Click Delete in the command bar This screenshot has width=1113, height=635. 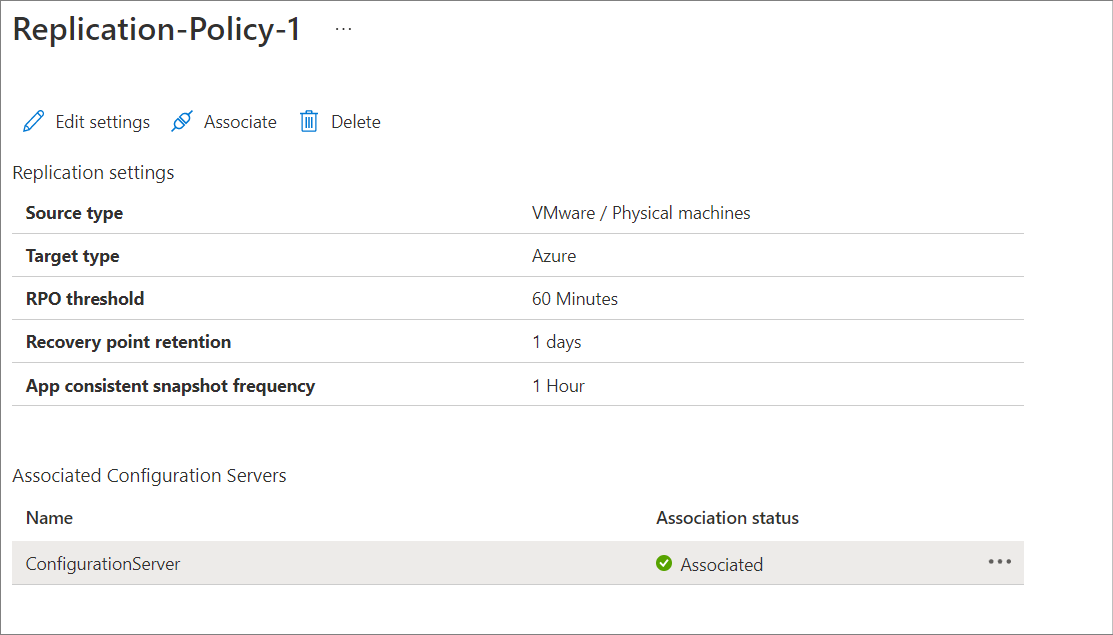356,121
